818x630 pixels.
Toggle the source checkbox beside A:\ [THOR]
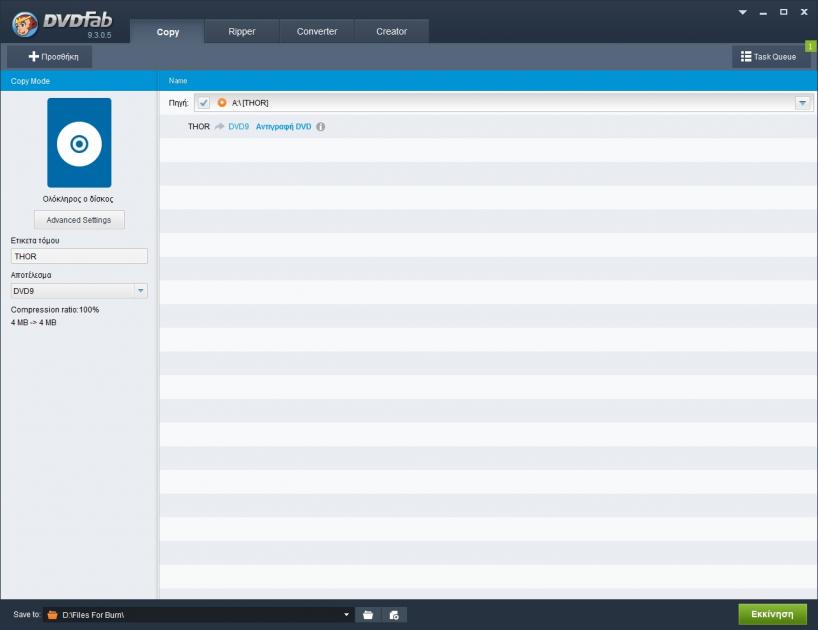tap(203, 103)
